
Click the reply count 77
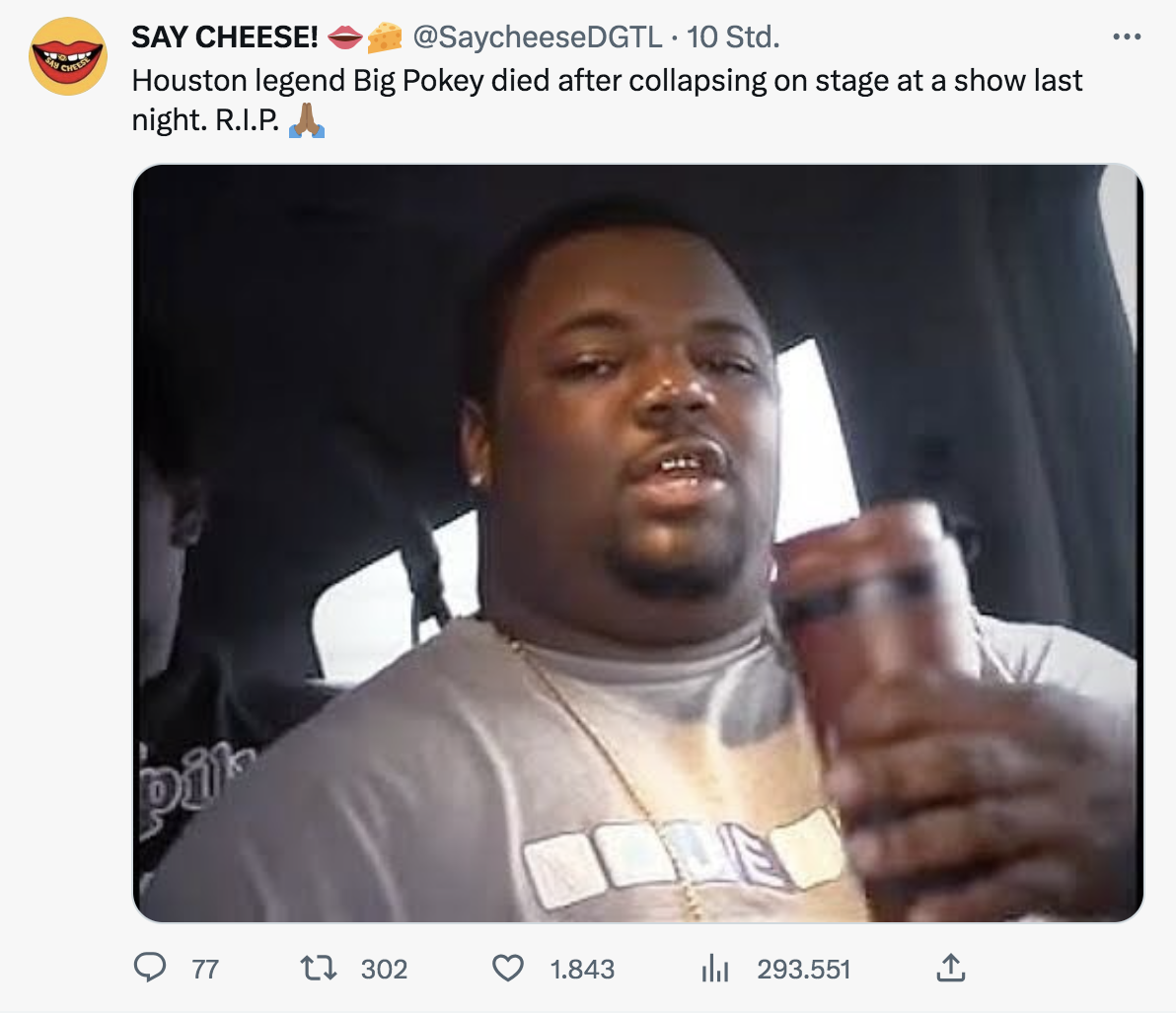205,970
